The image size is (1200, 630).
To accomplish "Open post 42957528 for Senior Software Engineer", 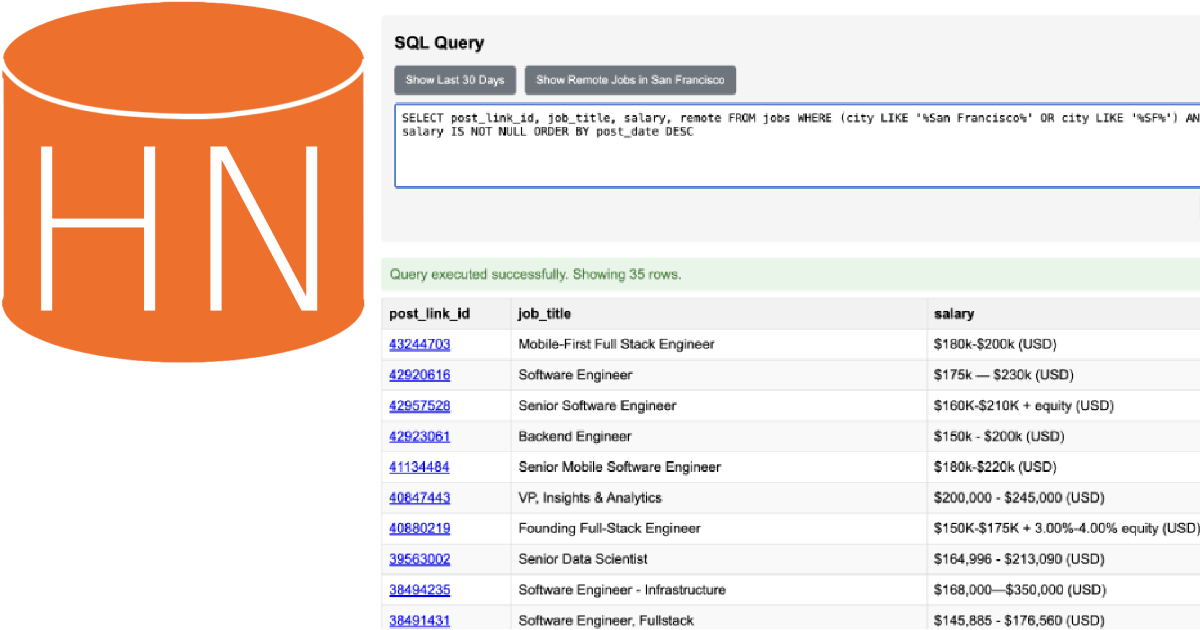I will point(419,405).
